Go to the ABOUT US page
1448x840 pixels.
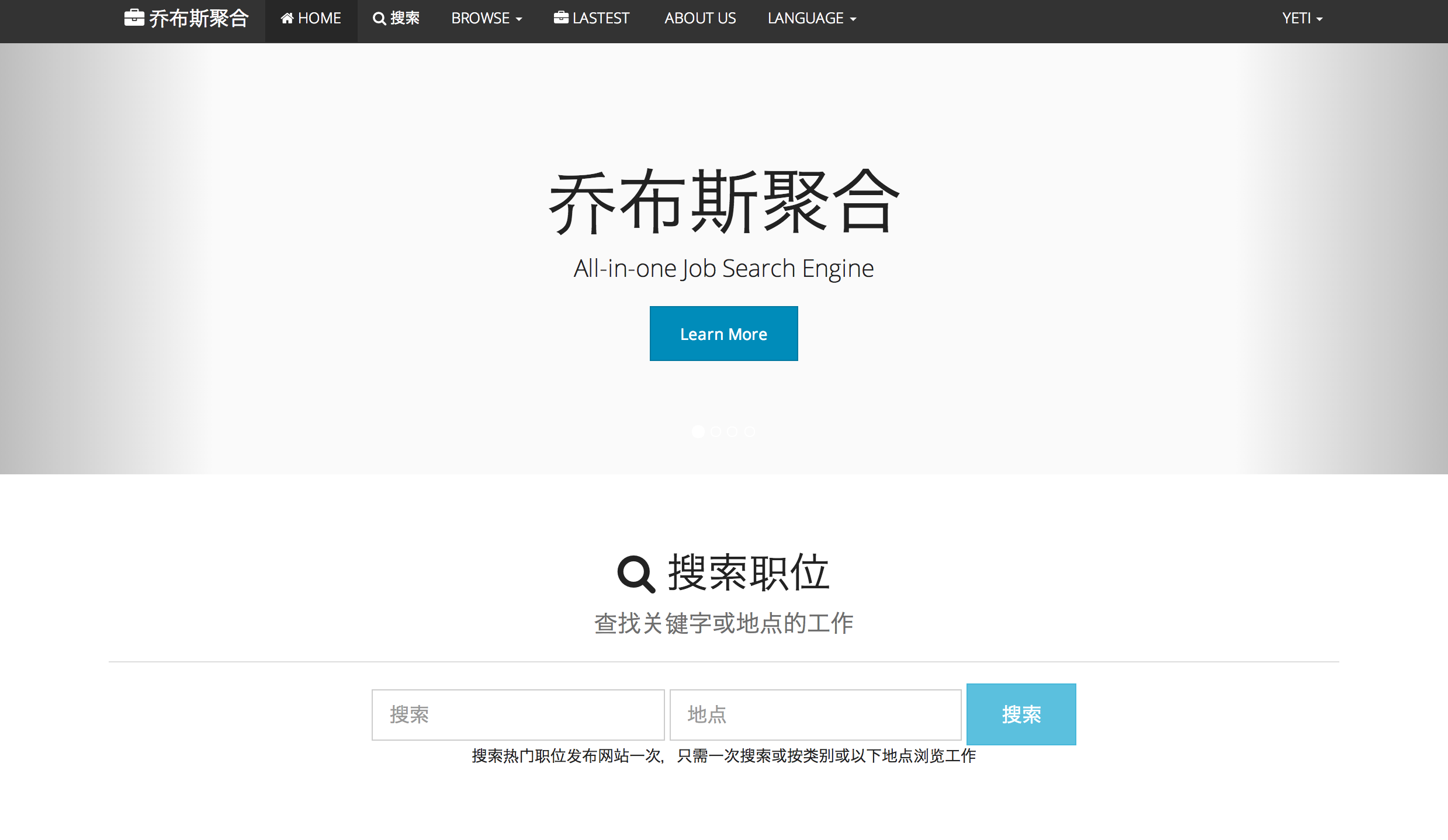point(700,19)
